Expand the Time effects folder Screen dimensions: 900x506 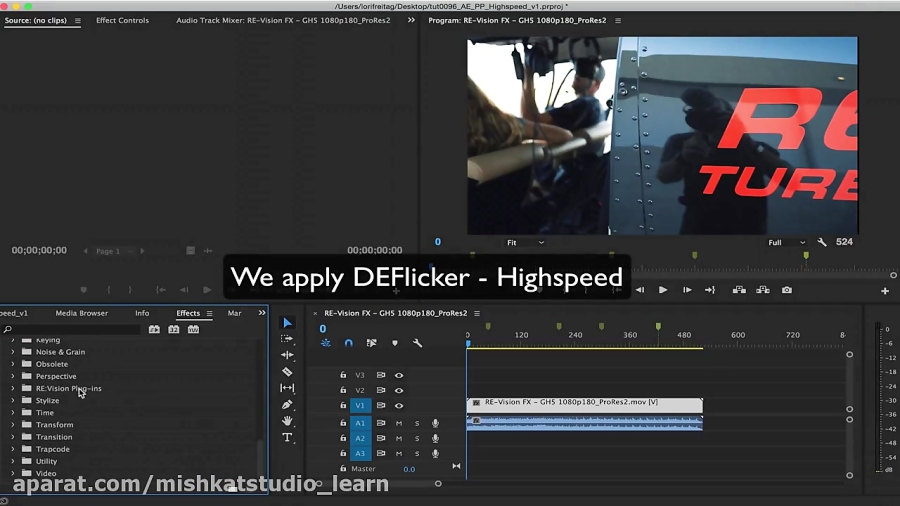[x=13, y=412]
